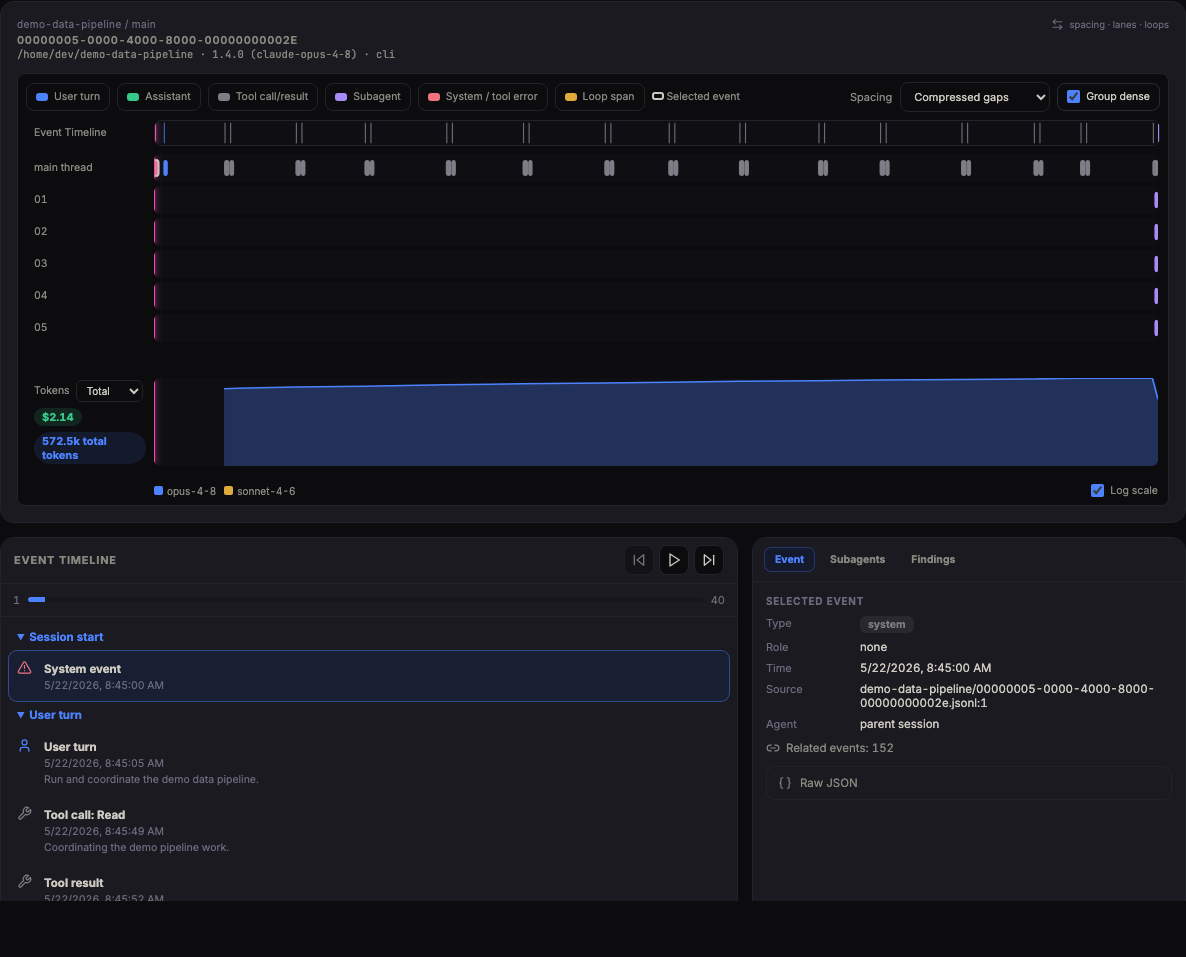Click the skip-to-first event playback icon

point(639,560)
